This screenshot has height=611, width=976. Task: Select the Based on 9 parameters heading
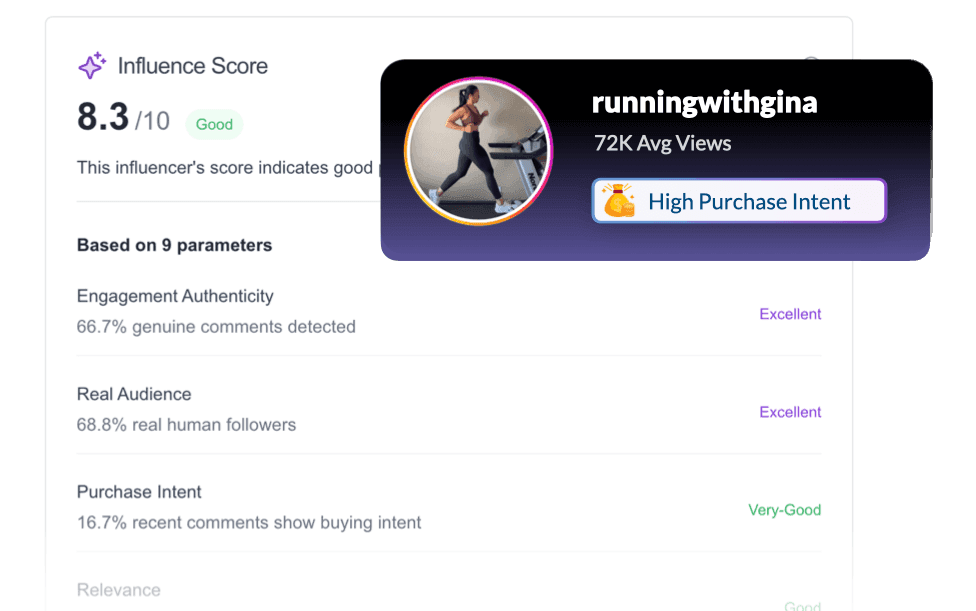point(174,245)
